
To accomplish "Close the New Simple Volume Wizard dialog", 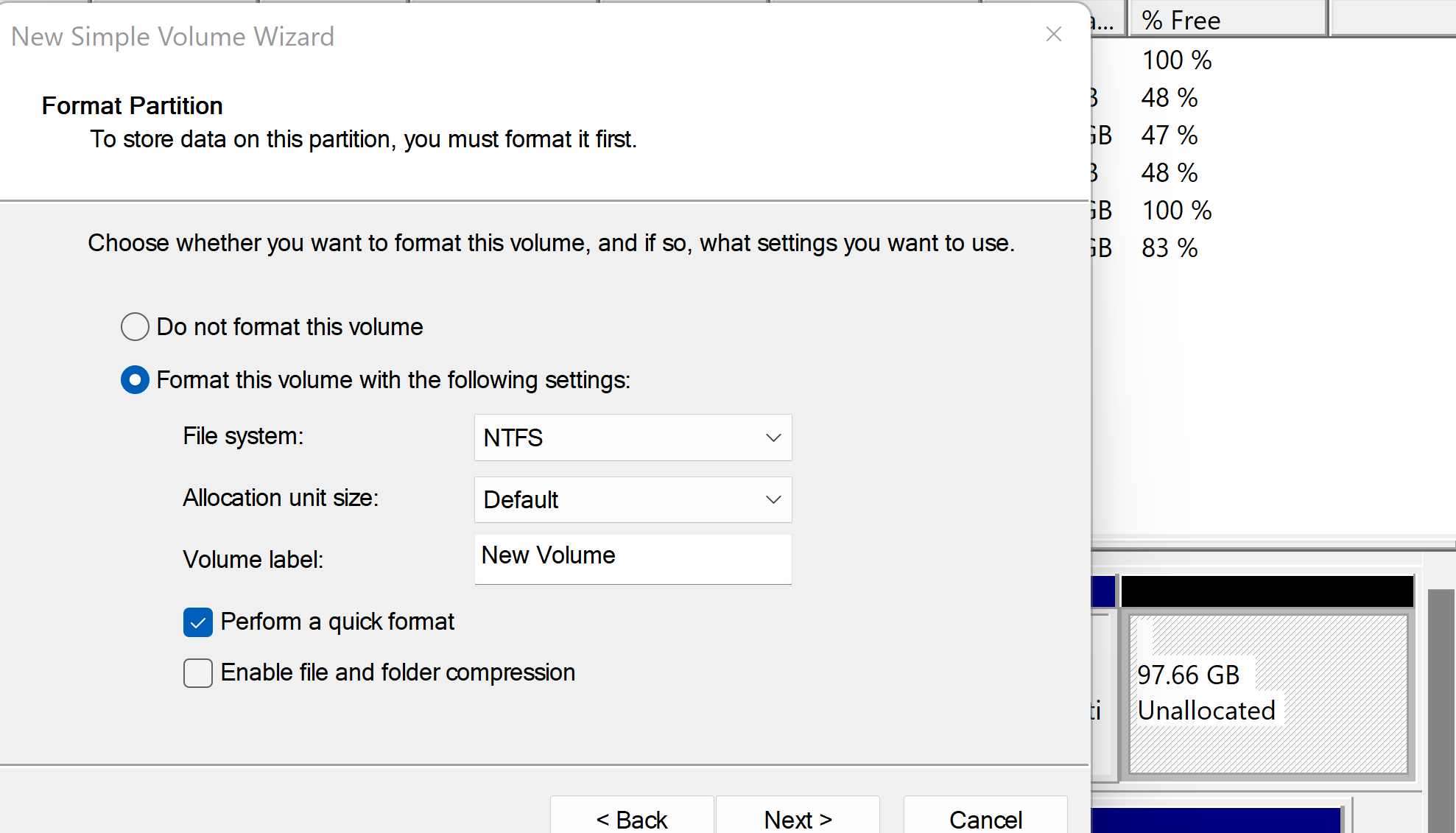I will pos(1053,35).
